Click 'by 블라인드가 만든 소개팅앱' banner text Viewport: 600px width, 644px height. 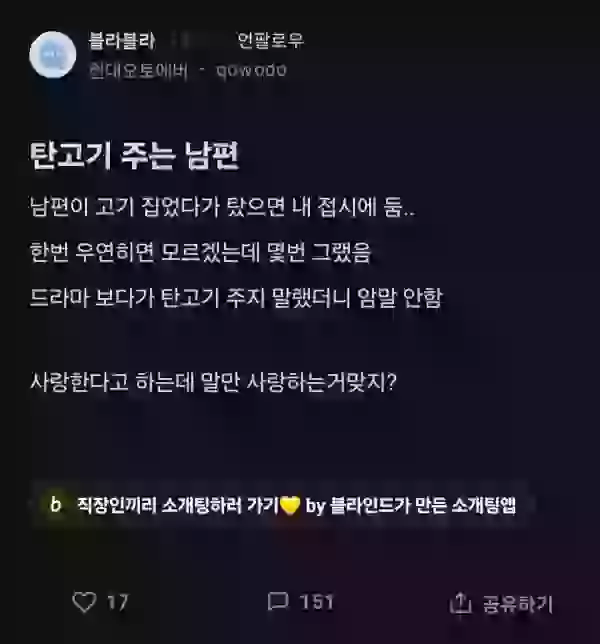click(x=411, y=505)
